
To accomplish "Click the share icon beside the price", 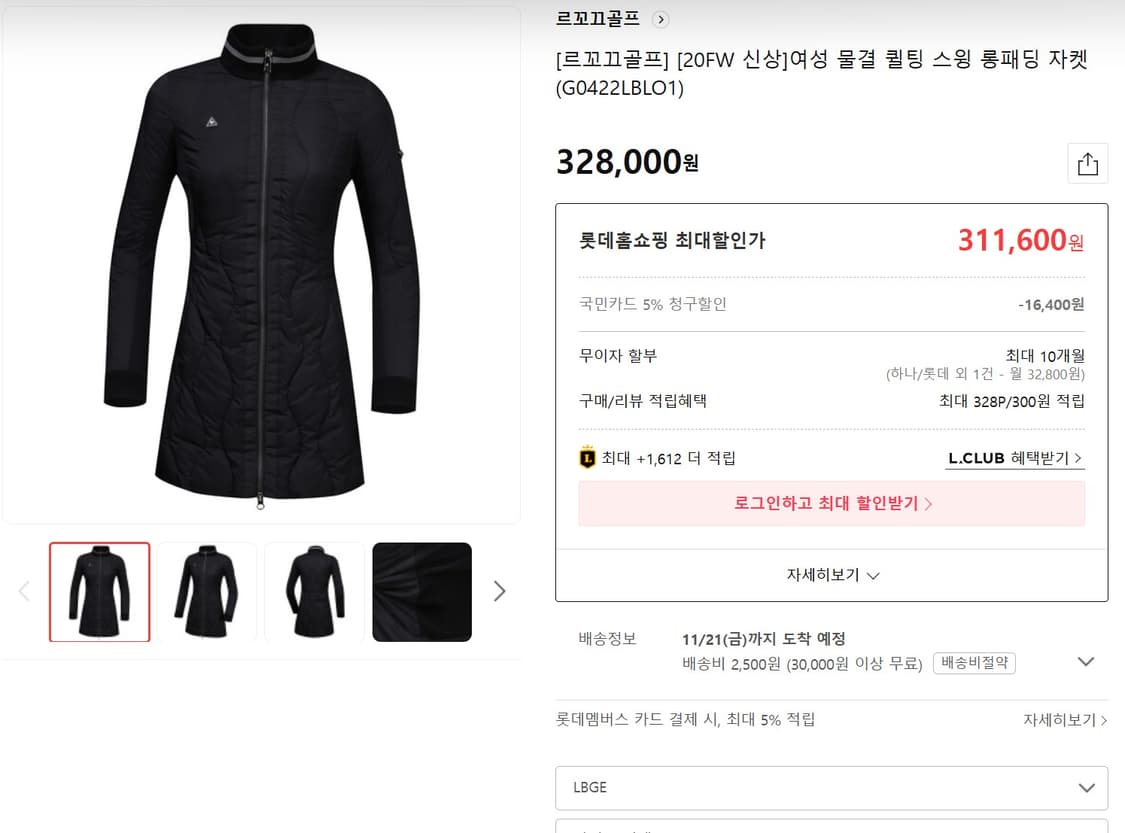I will pos(1088,163).
